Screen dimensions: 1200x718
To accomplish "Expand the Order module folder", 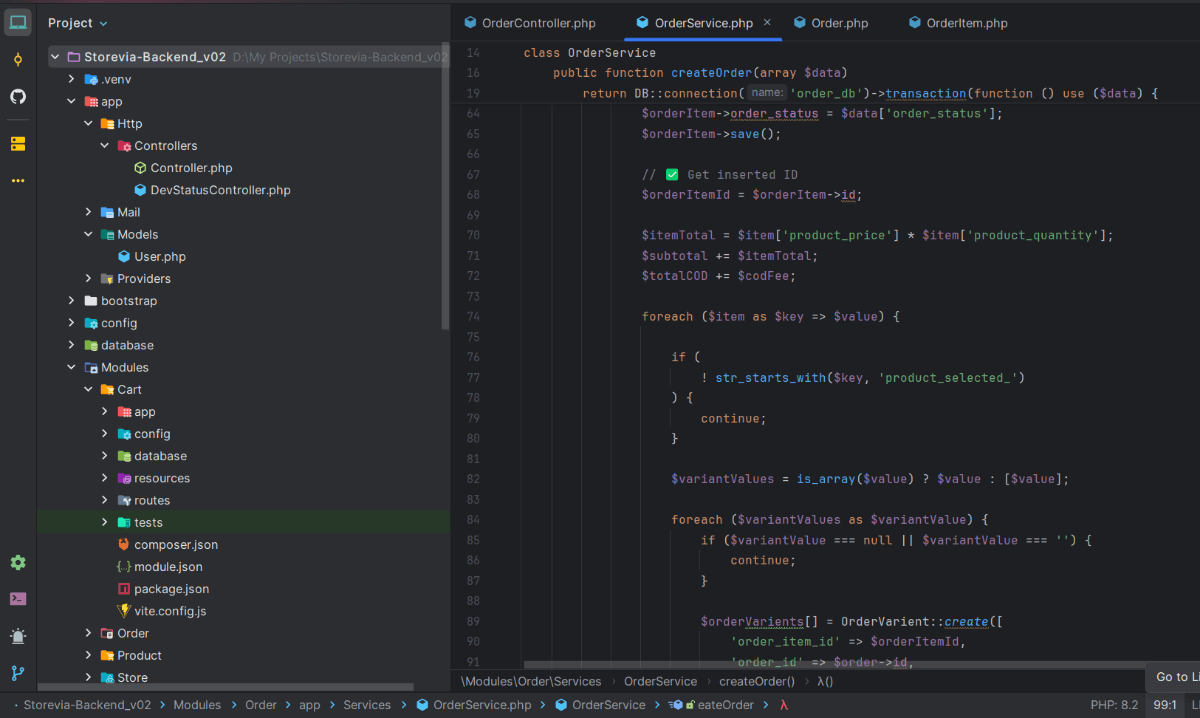I will [x=88, y=633].
